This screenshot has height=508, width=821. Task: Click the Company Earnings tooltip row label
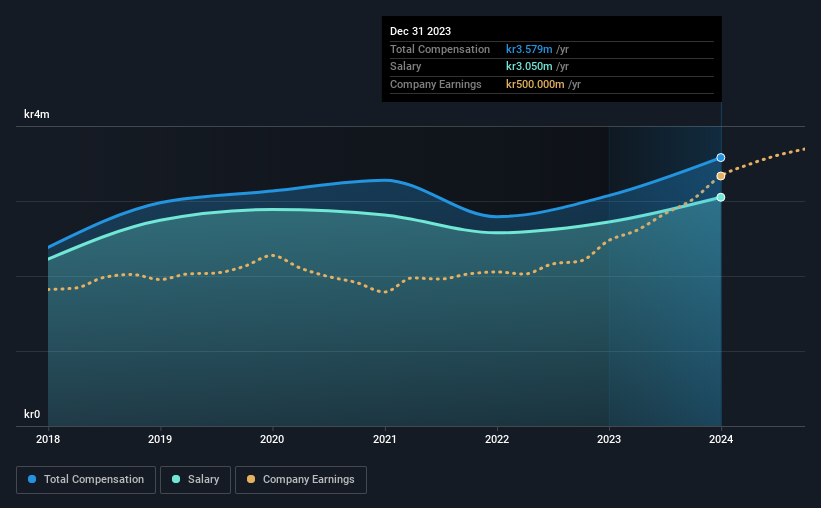(436, 84)
